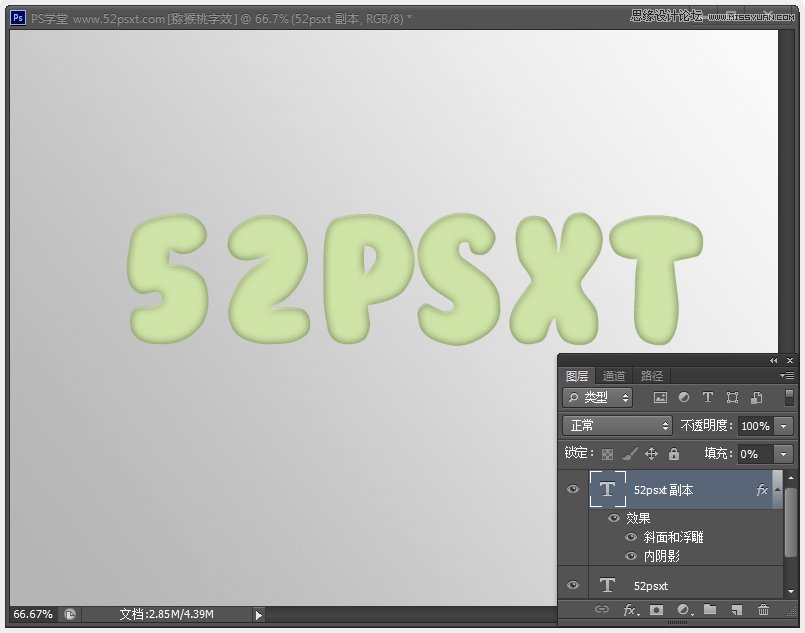
Task: Delete layer using trash icon
Action: (763, 609)
